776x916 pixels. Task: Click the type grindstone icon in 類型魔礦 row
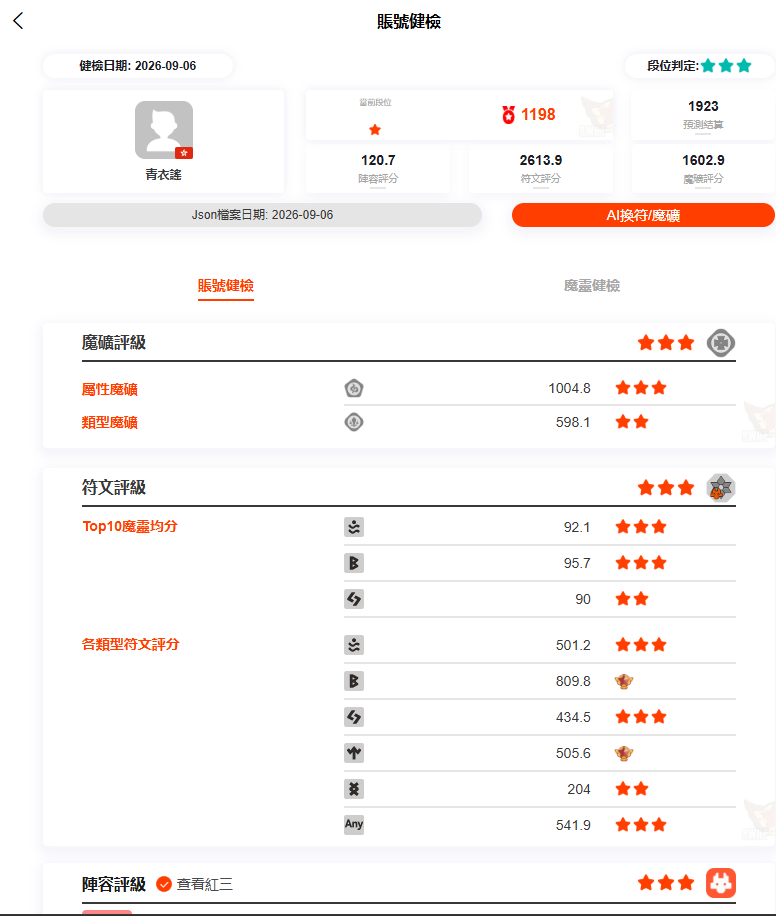[354, 422]
